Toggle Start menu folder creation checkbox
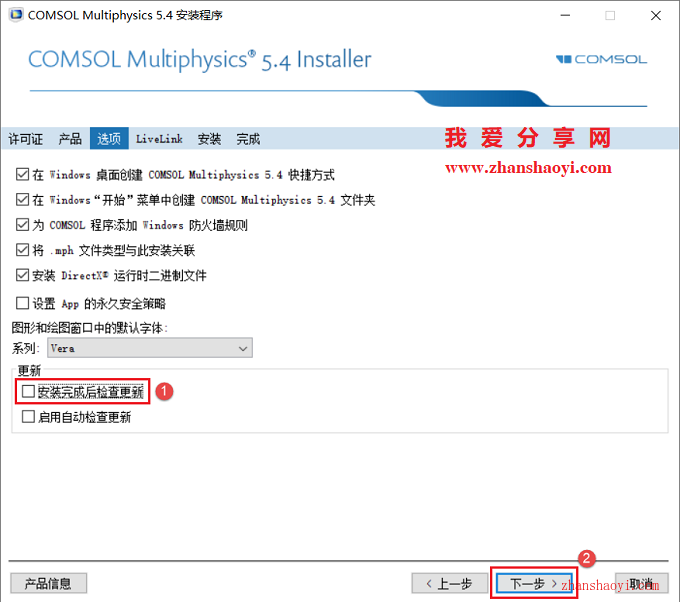Screen dimensions: 680x602 click(22, 200)
